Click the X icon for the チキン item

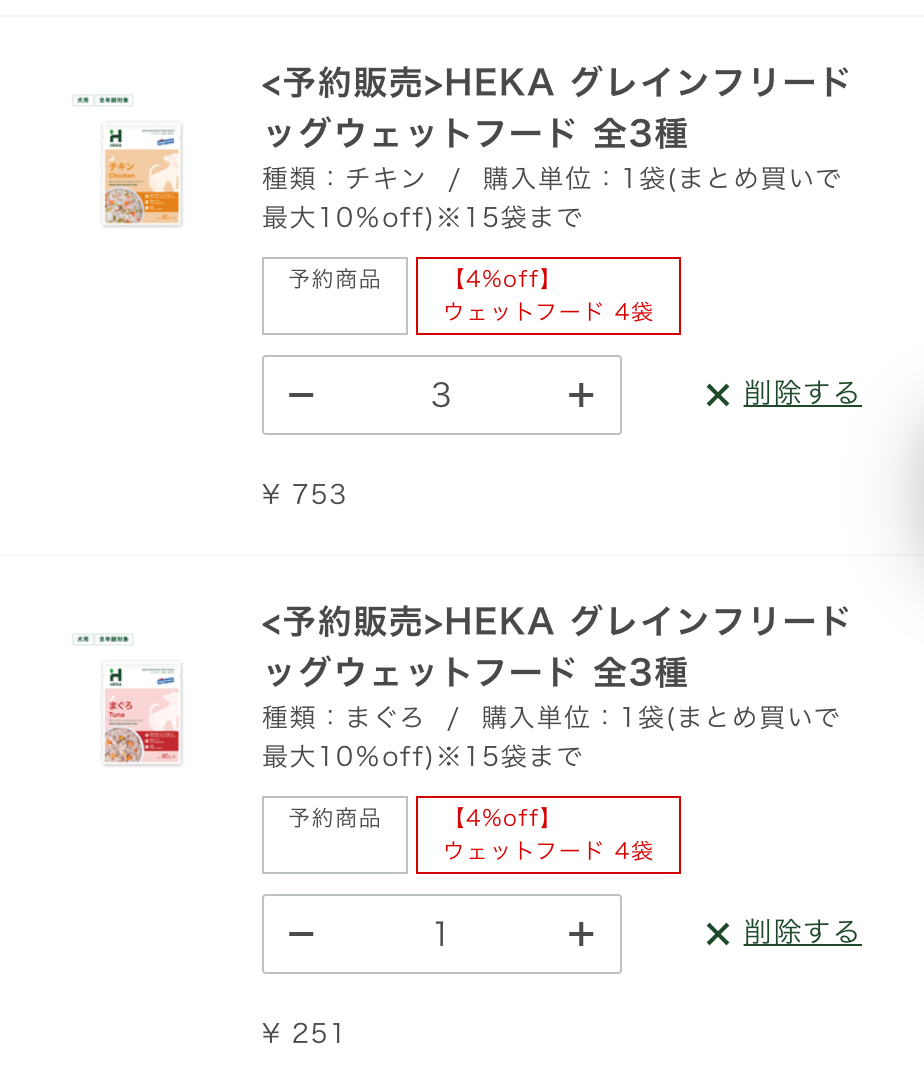717,396
